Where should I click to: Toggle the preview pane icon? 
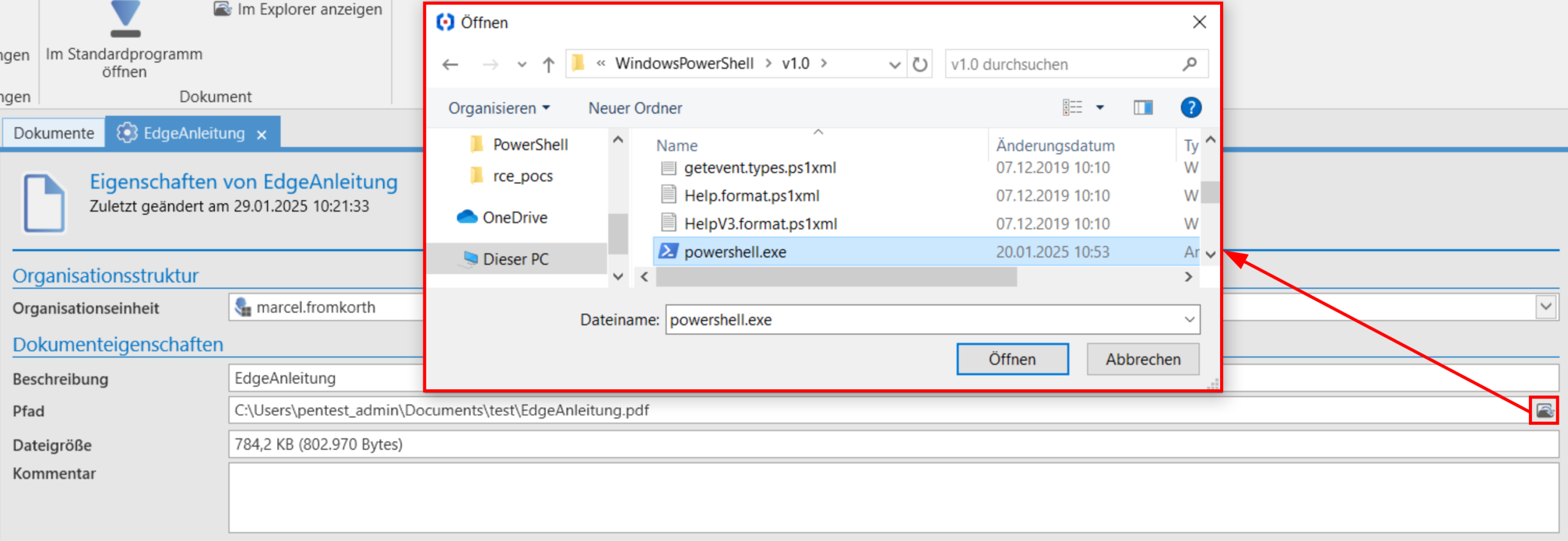click(x=1143, y=108)
